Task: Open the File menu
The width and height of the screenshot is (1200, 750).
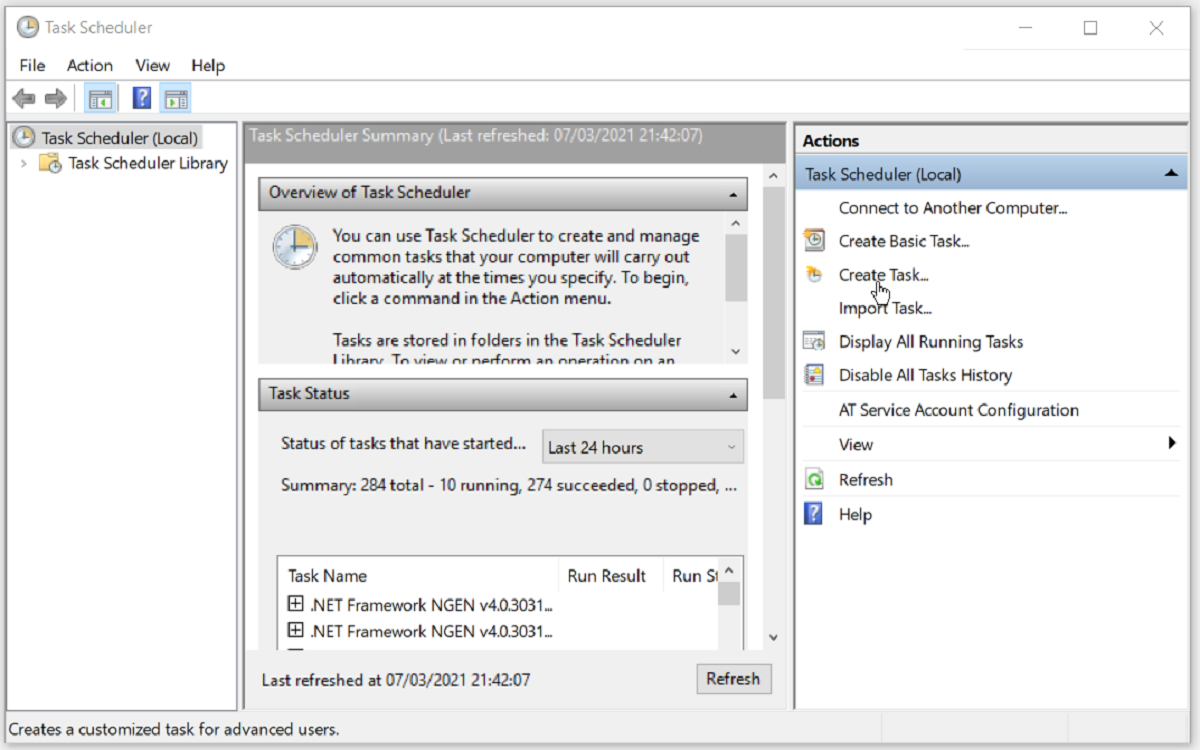Action: pos(32,65)
